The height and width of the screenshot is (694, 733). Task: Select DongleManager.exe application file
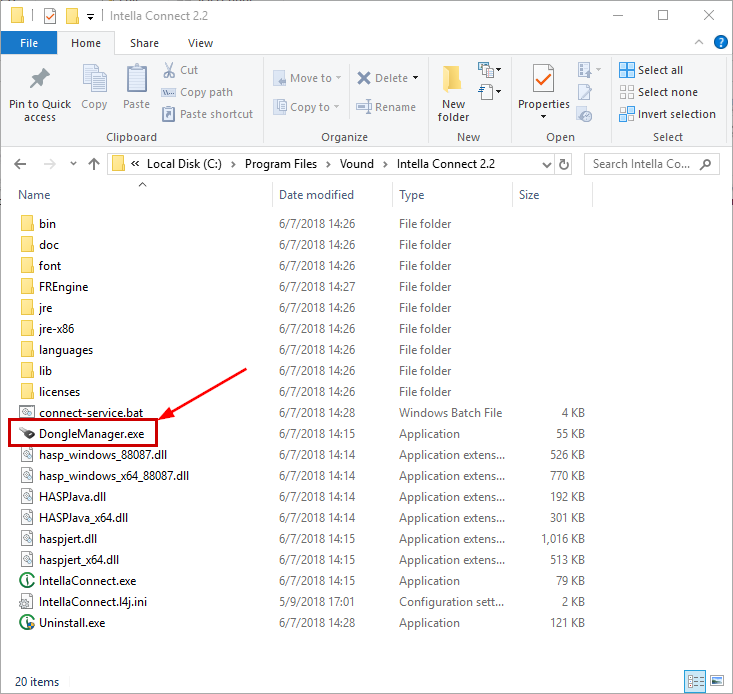(x=90, y=434)
